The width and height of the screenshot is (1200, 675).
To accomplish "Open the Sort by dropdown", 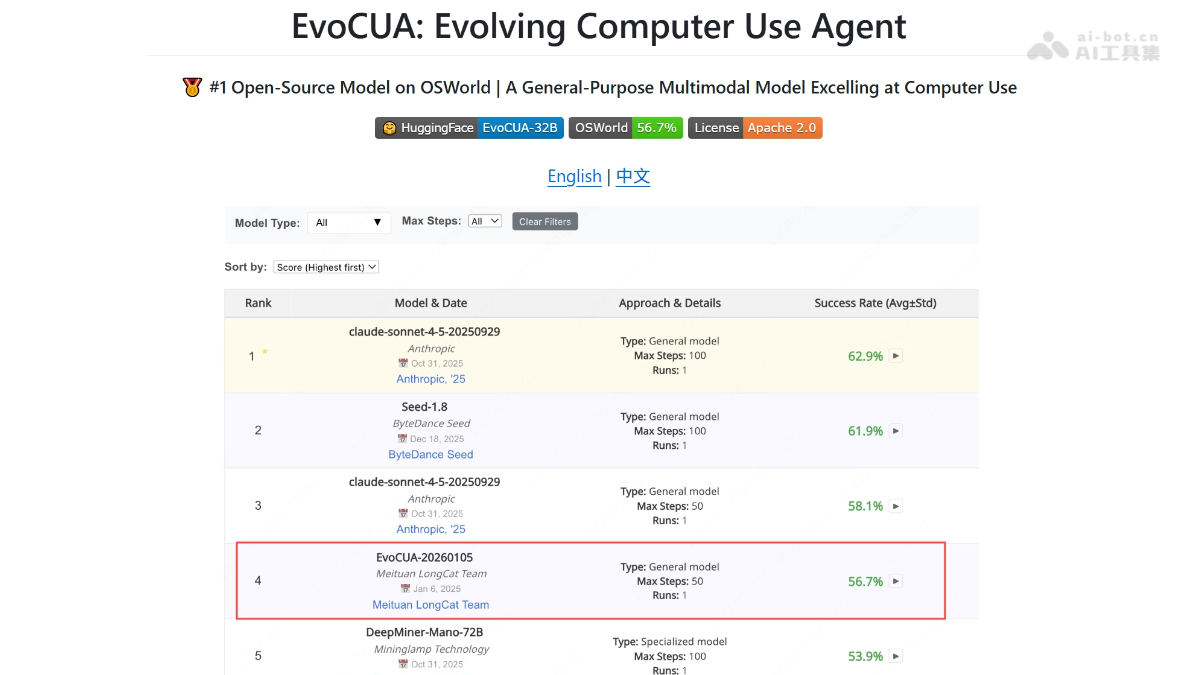I will click(326, 267).
